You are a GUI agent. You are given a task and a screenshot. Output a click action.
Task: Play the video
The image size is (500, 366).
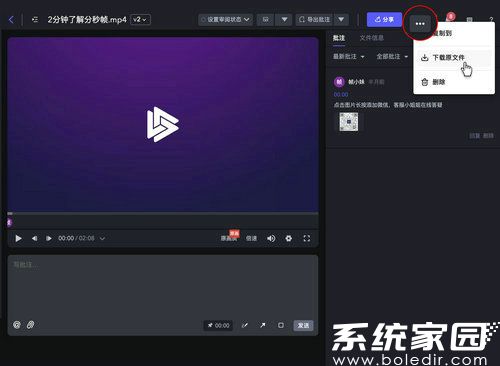click(18, 238)
